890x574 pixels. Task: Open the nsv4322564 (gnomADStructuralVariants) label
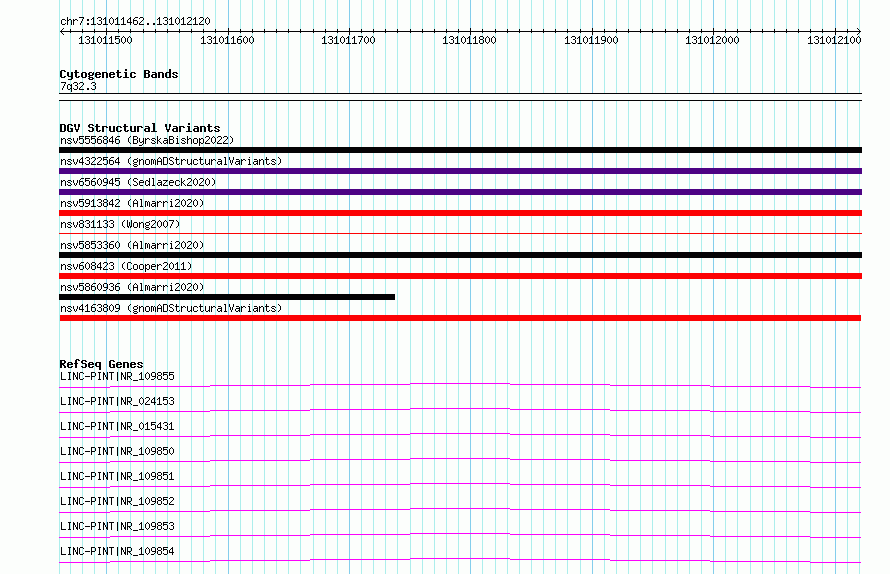(171, 161)
